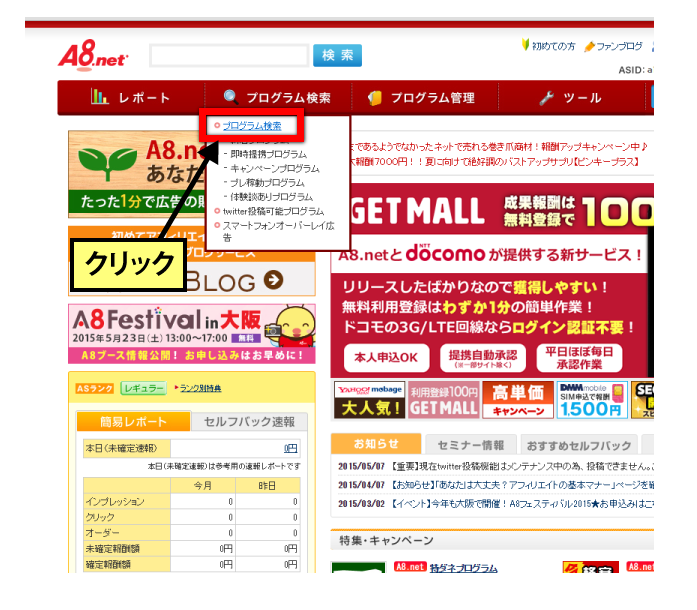Viewport: 697px width, 610px height.
Task: Open the プログラム検索 navigation menu
Action: click(x=278, y=98)
